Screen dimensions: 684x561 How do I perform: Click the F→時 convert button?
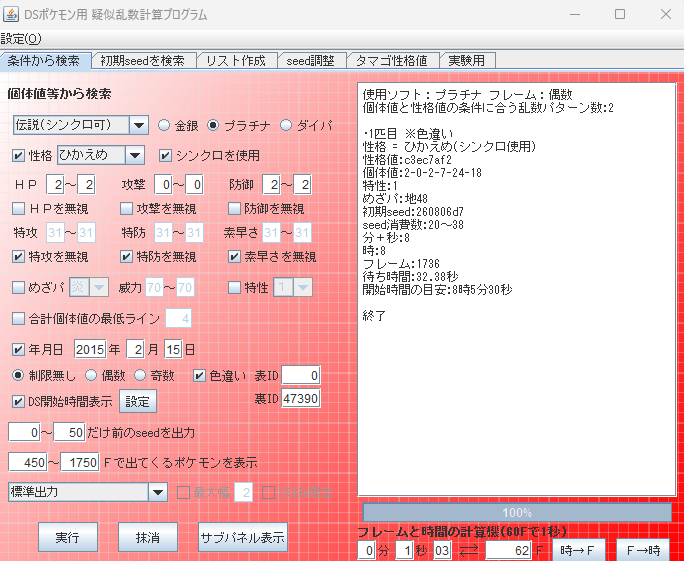tap(643, 550)
